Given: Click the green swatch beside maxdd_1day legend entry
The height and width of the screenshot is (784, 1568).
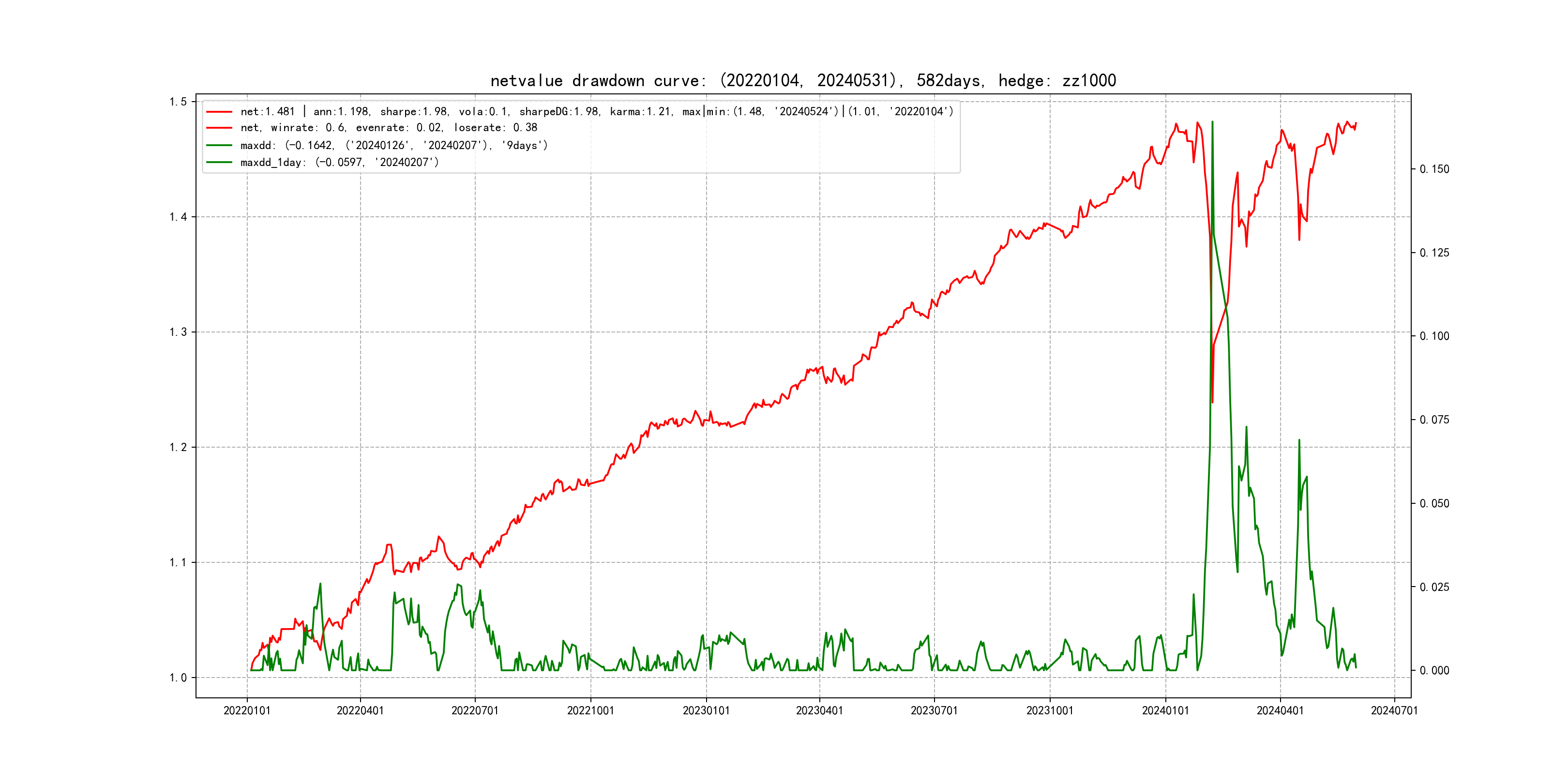Looking at the screenshot, I should [x=219, y=163].
